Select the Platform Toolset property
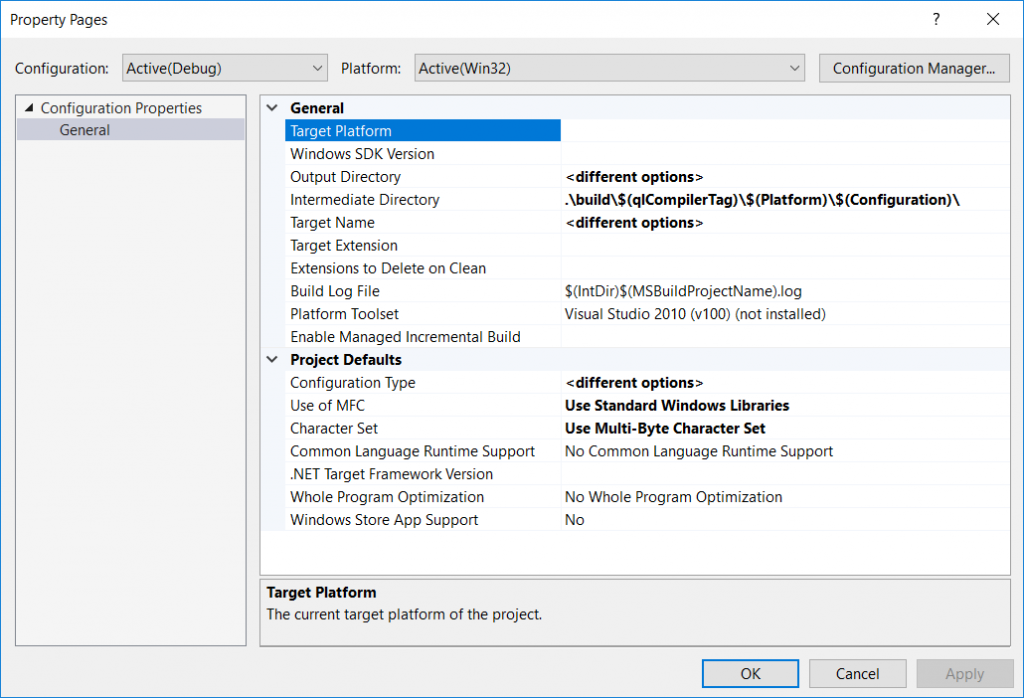 pyautogui.click(x=422, y=314)
